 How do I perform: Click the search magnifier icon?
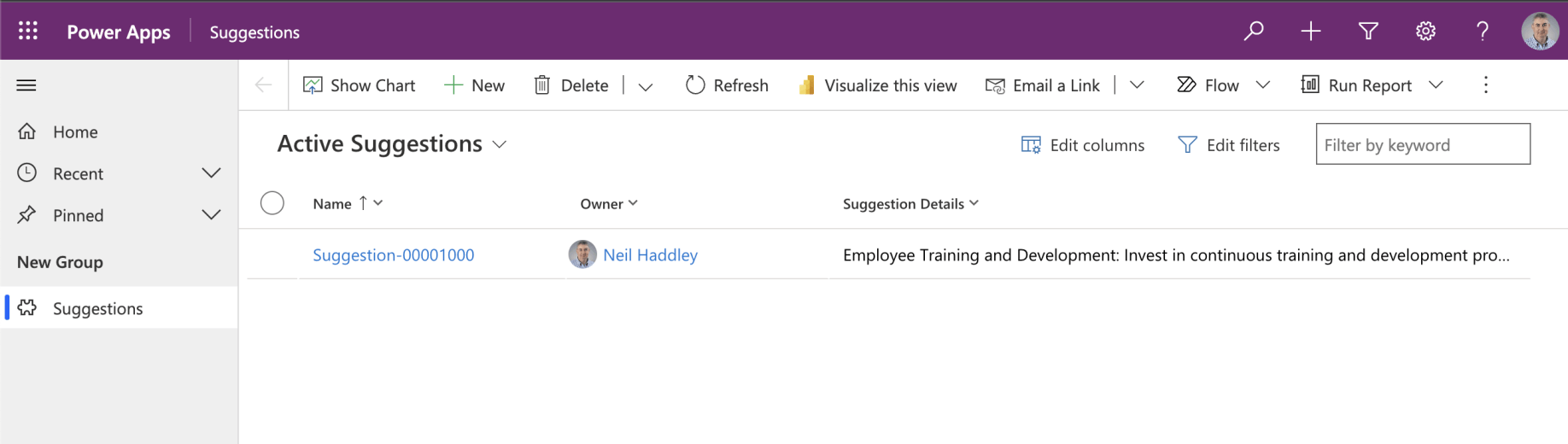1254,32
